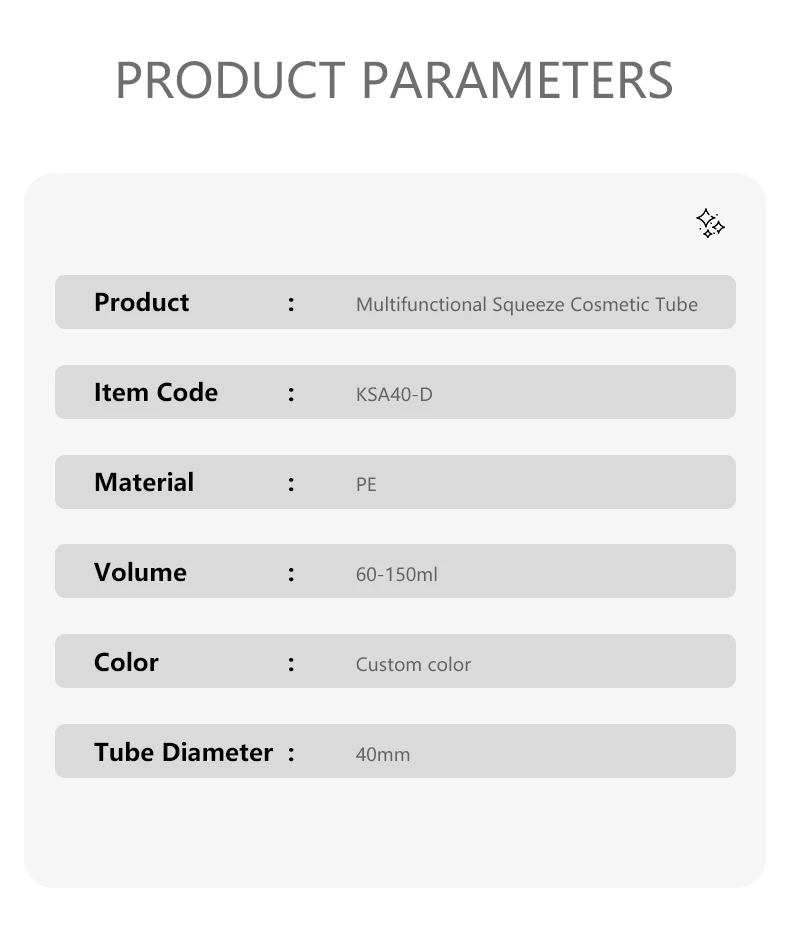Click the Custom color value
790x934 pixels.
tap(413, 664)
